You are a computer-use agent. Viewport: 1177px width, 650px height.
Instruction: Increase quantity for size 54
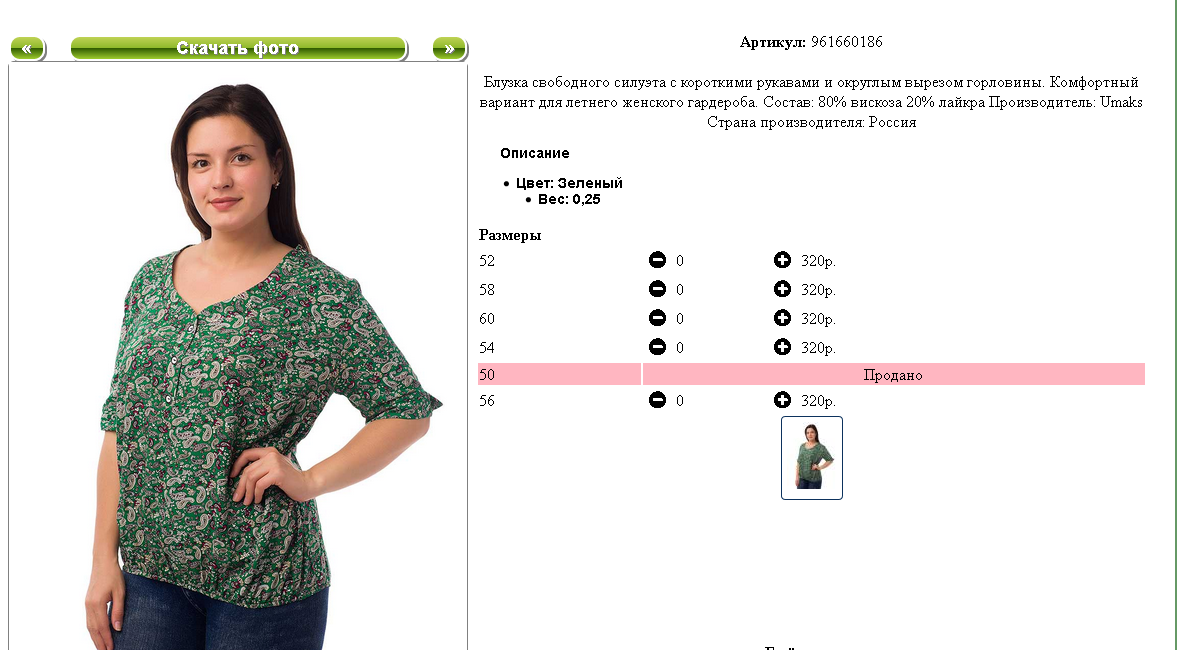click(x=782, y=347)
